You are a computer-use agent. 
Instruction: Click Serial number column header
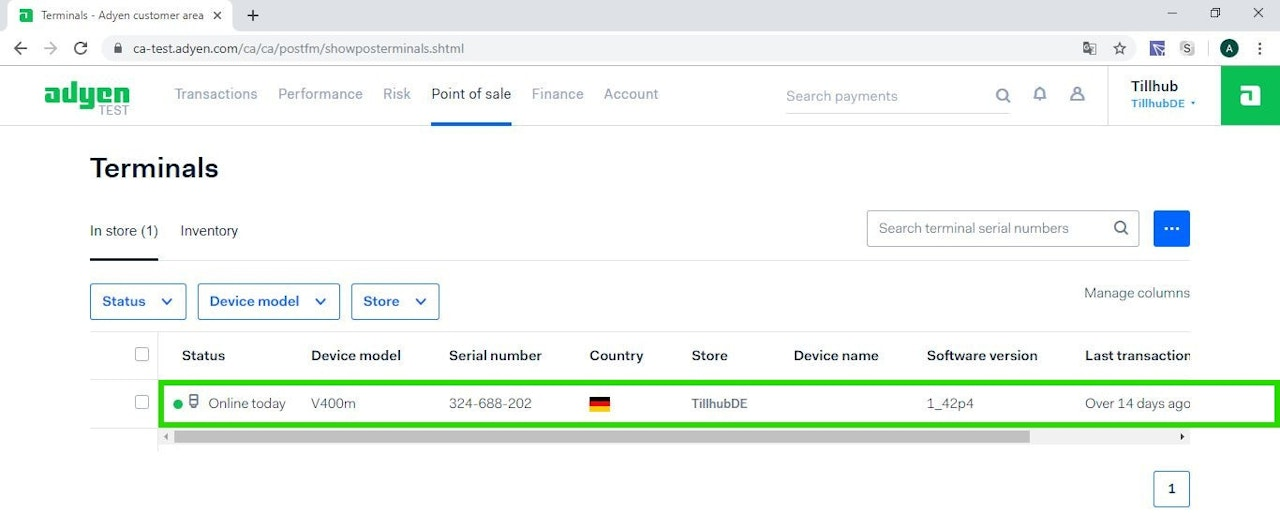pyautogui.click(x=495, y=355)
